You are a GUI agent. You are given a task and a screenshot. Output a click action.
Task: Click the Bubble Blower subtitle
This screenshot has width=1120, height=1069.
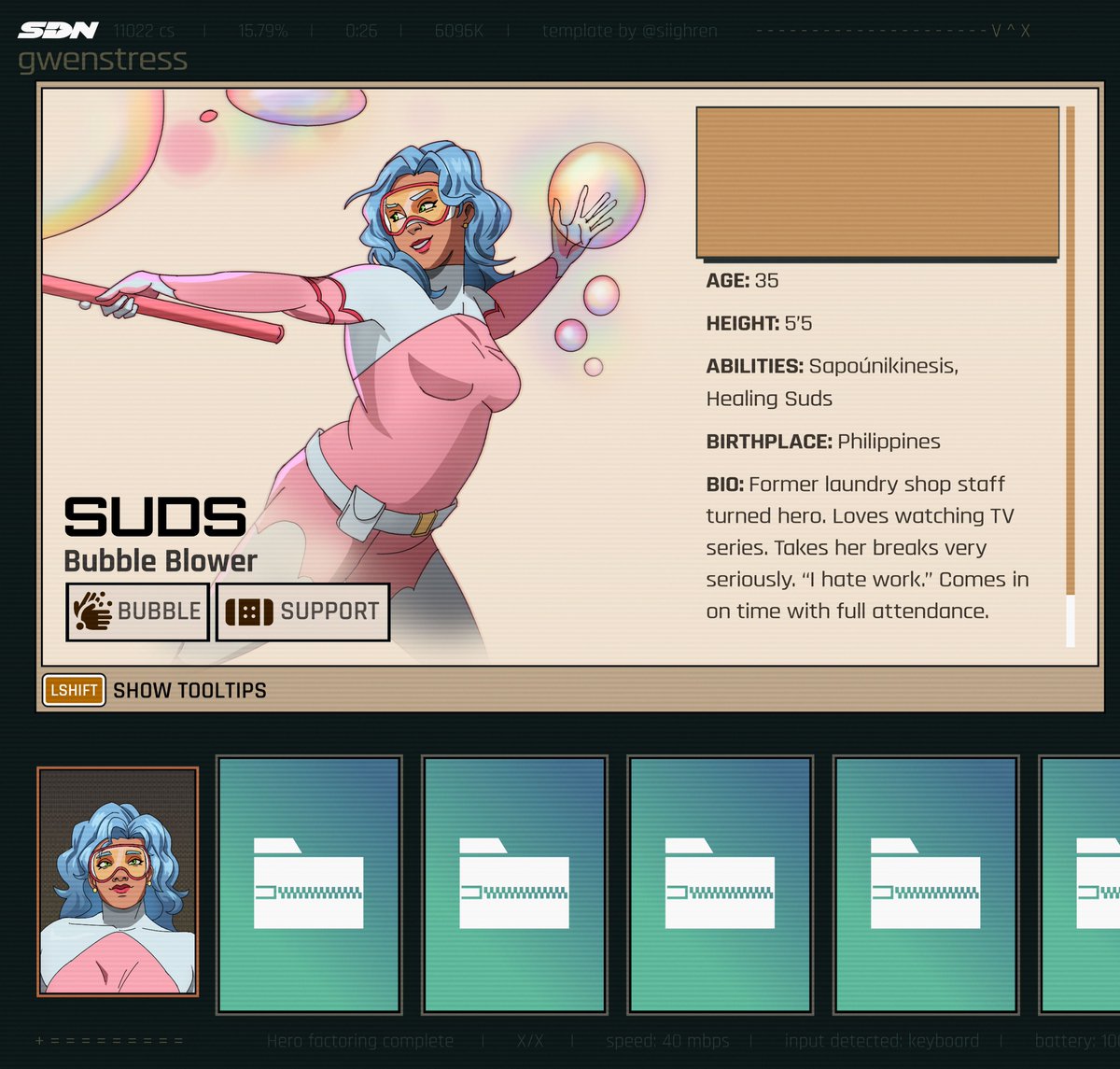(161, 560)
